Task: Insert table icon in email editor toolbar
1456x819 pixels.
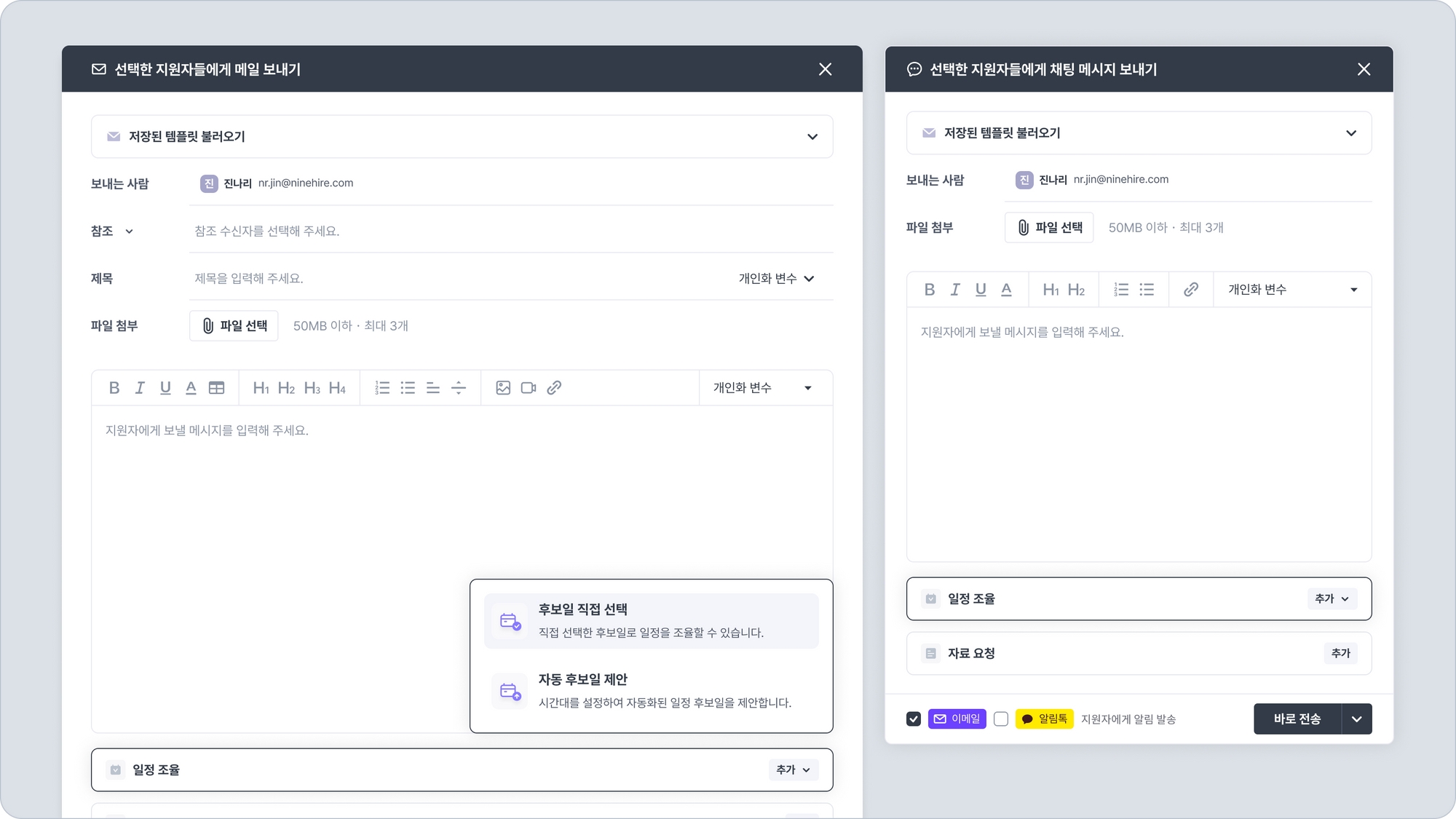Action: (216, 388)
